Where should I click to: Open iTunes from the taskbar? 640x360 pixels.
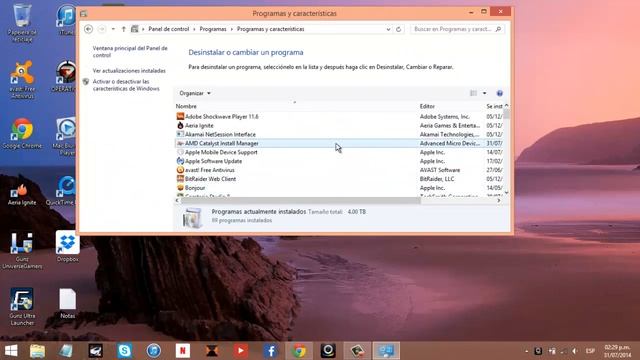(154, 351)
